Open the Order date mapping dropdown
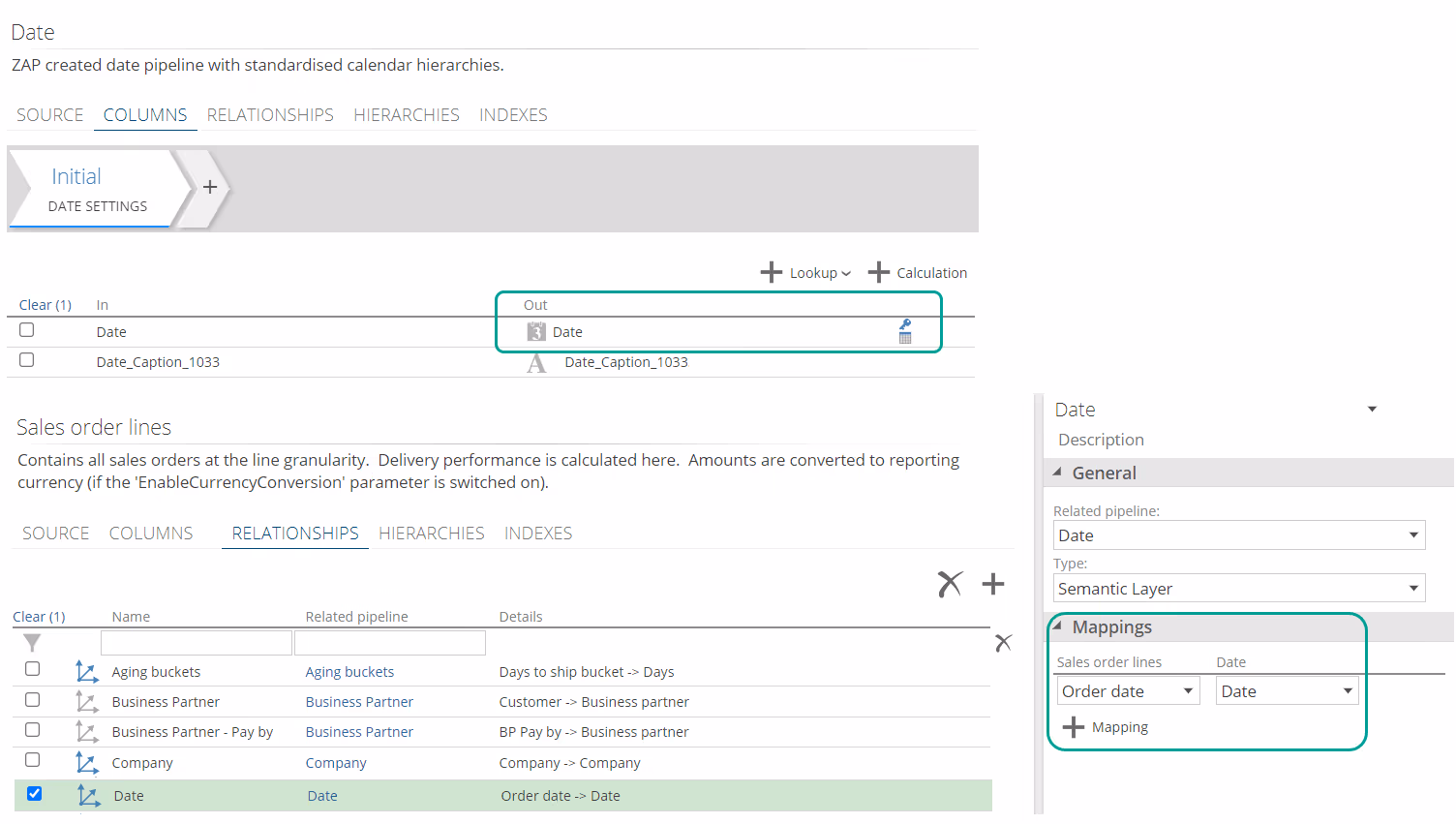Screen dimensions: 1456x824 click(1188, 691)
